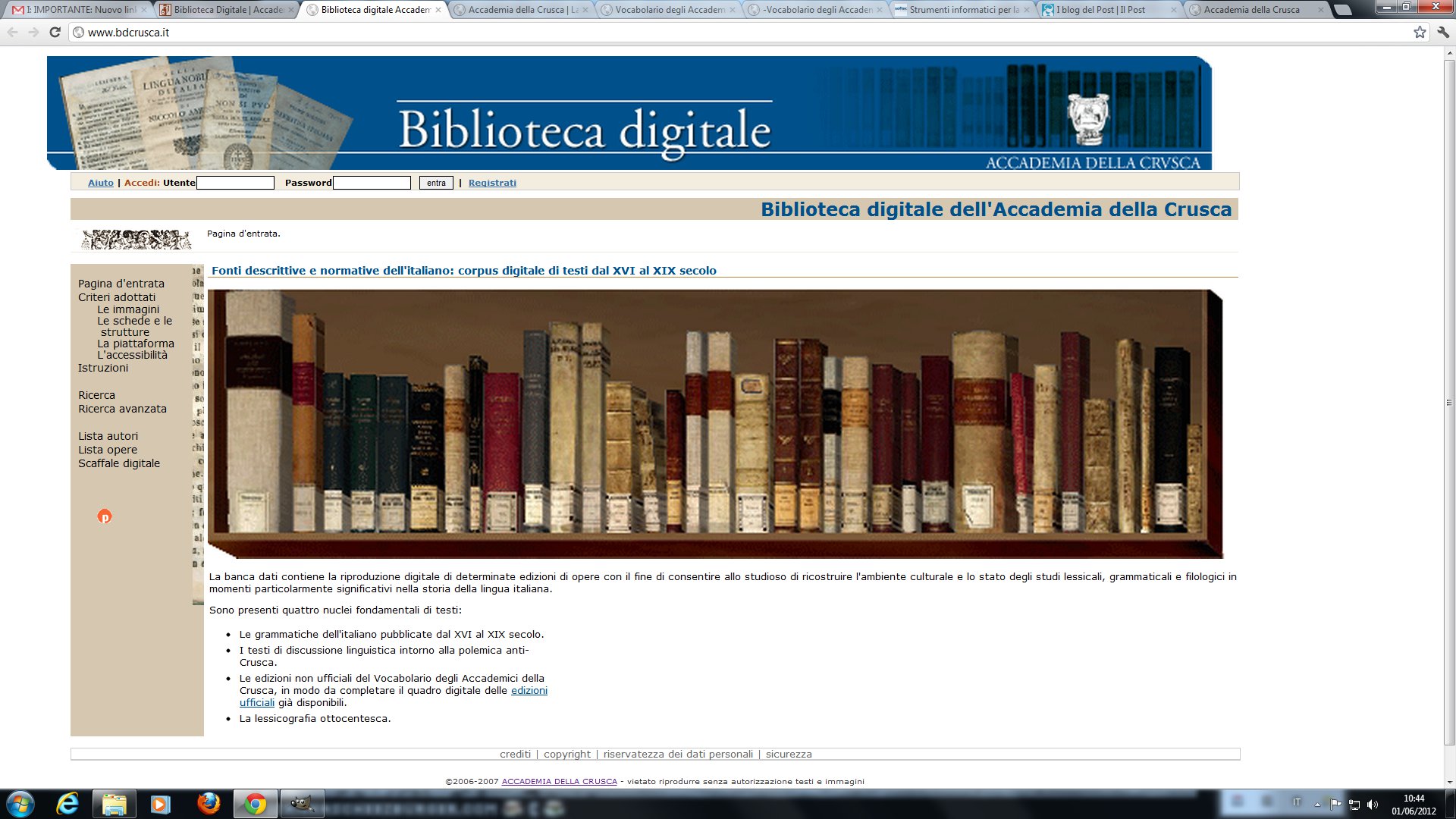The width and height of the screenshot is (1456, 819).
Task: Click the Utente username field
Action: point(235,183)
